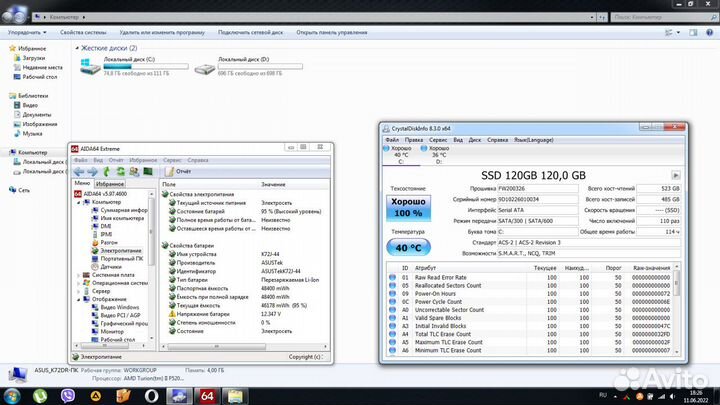
Task: Switch to the Избранное tab in AIDA64
Action: 110,184
